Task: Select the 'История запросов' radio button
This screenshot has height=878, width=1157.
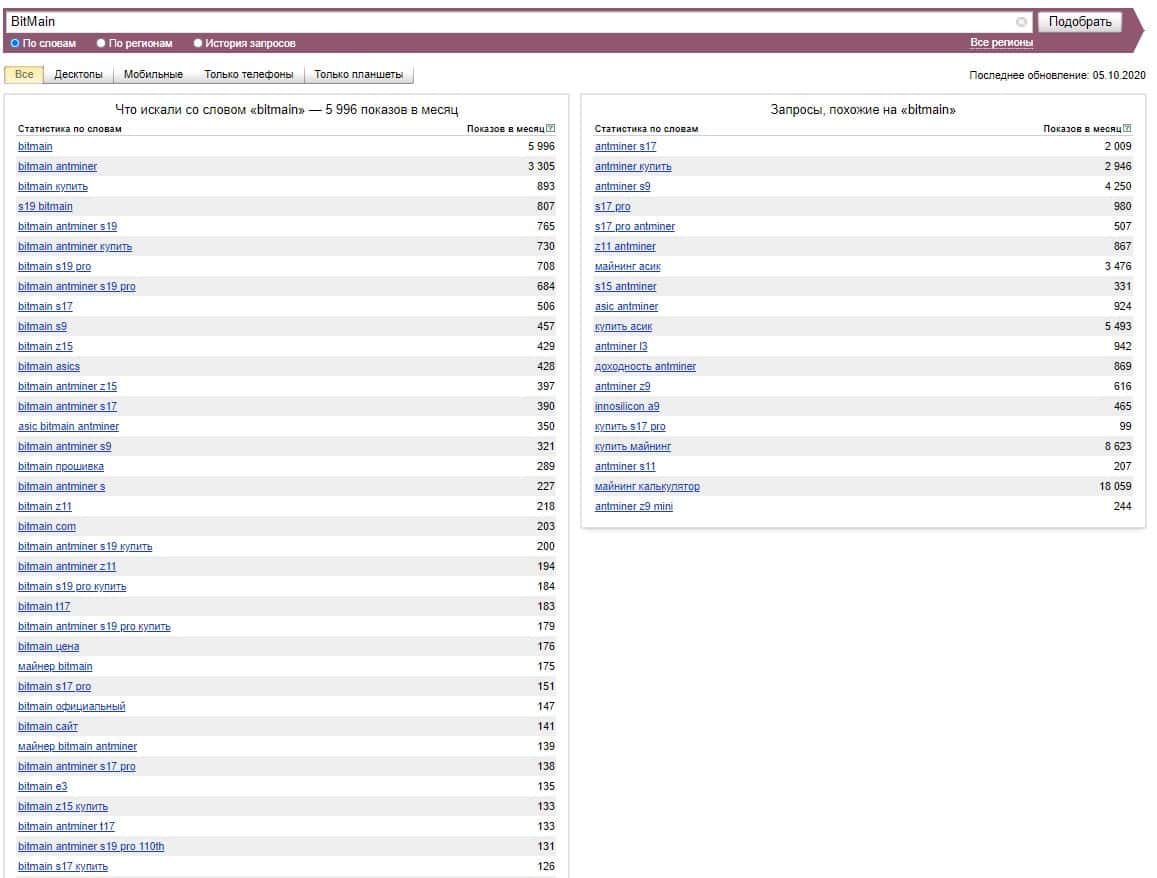Action: [198, 43]
